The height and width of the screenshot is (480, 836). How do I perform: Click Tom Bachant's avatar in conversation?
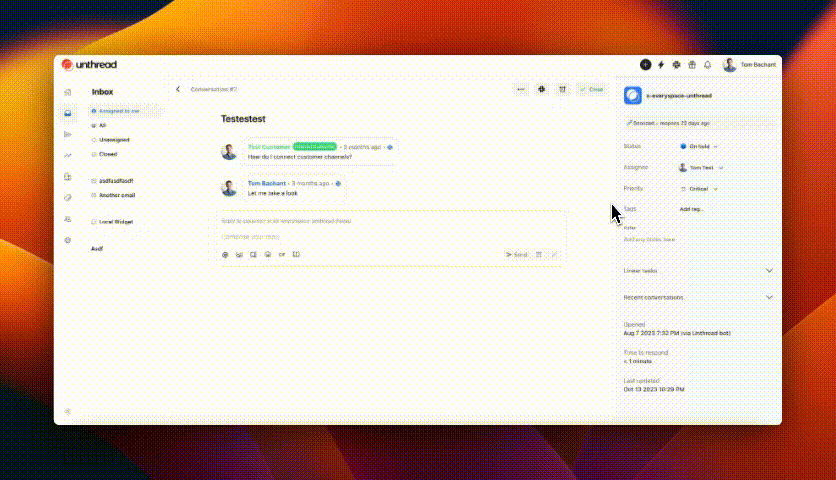pyautogui.click(x=229, y=188)
